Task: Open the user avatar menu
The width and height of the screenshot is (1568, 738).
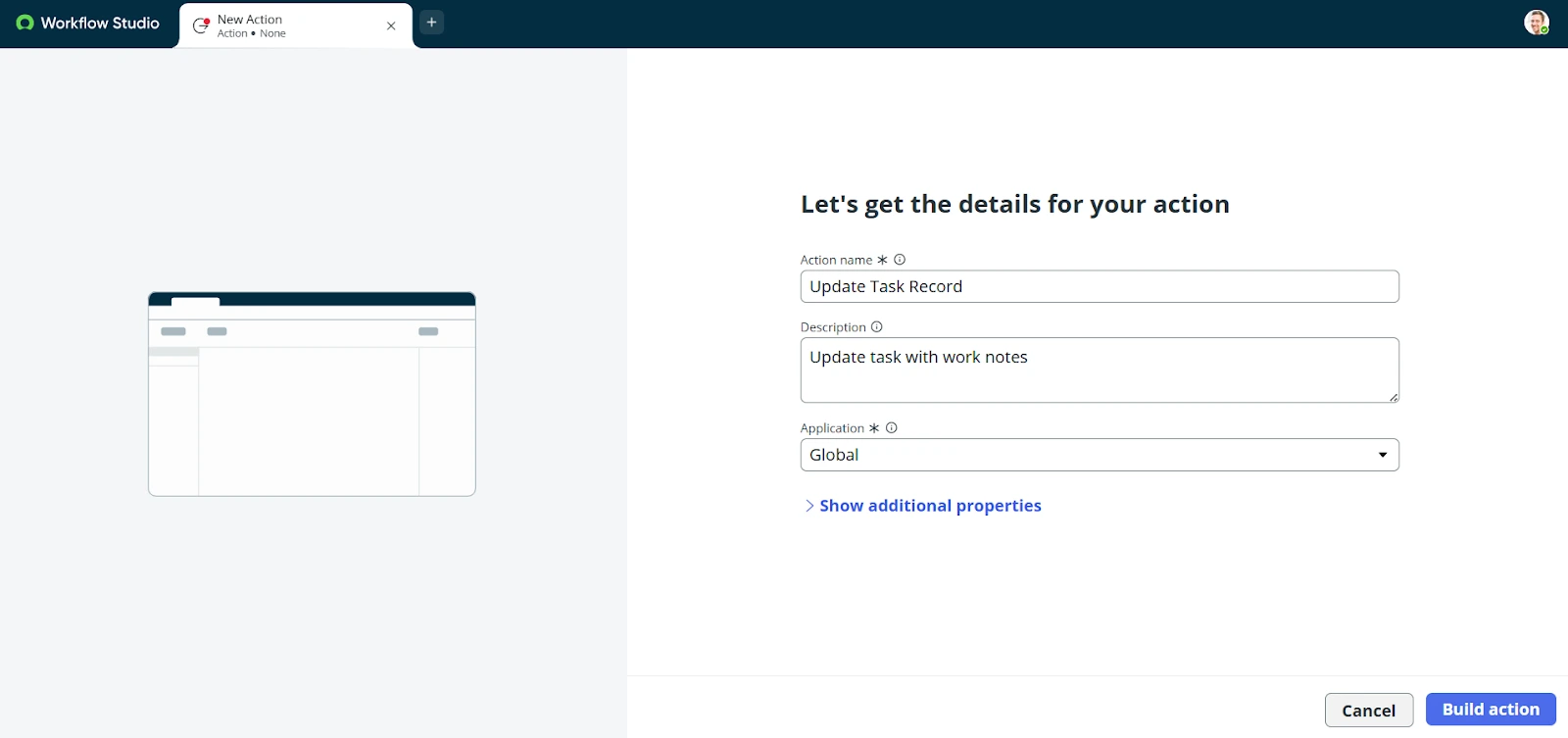Action: 1536,23
